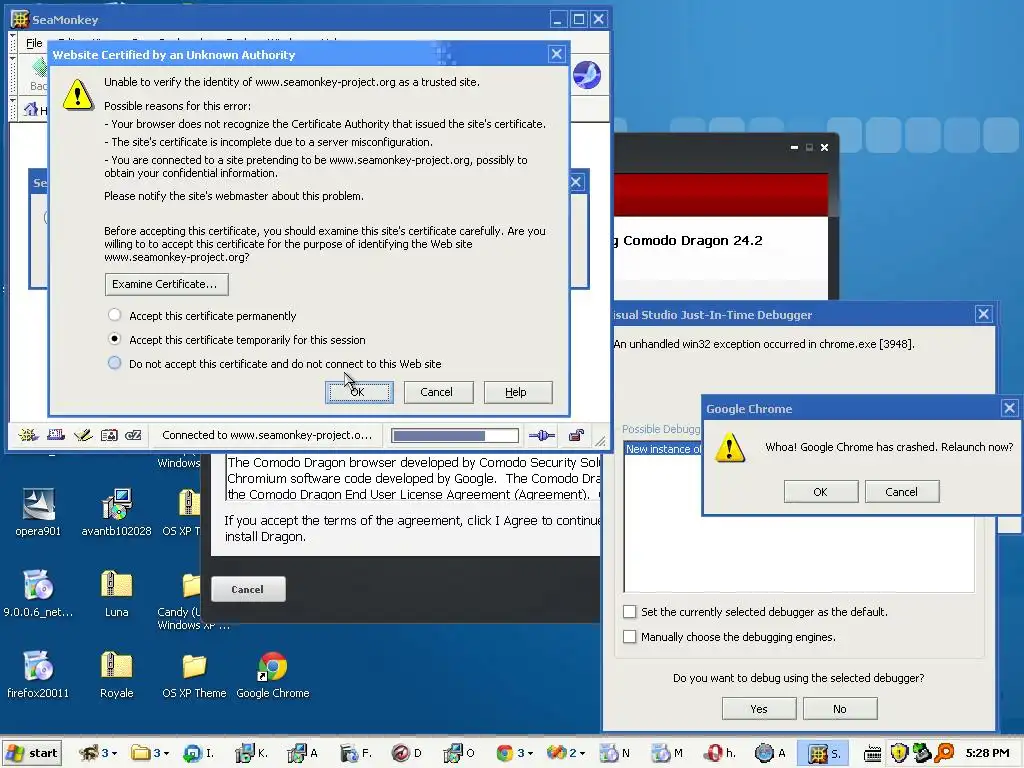Viewport: 1024px width, 768px height.
Task: Click the online/offline plug icon in SeaMonkey status bar
Action: [x=541, y=436]
